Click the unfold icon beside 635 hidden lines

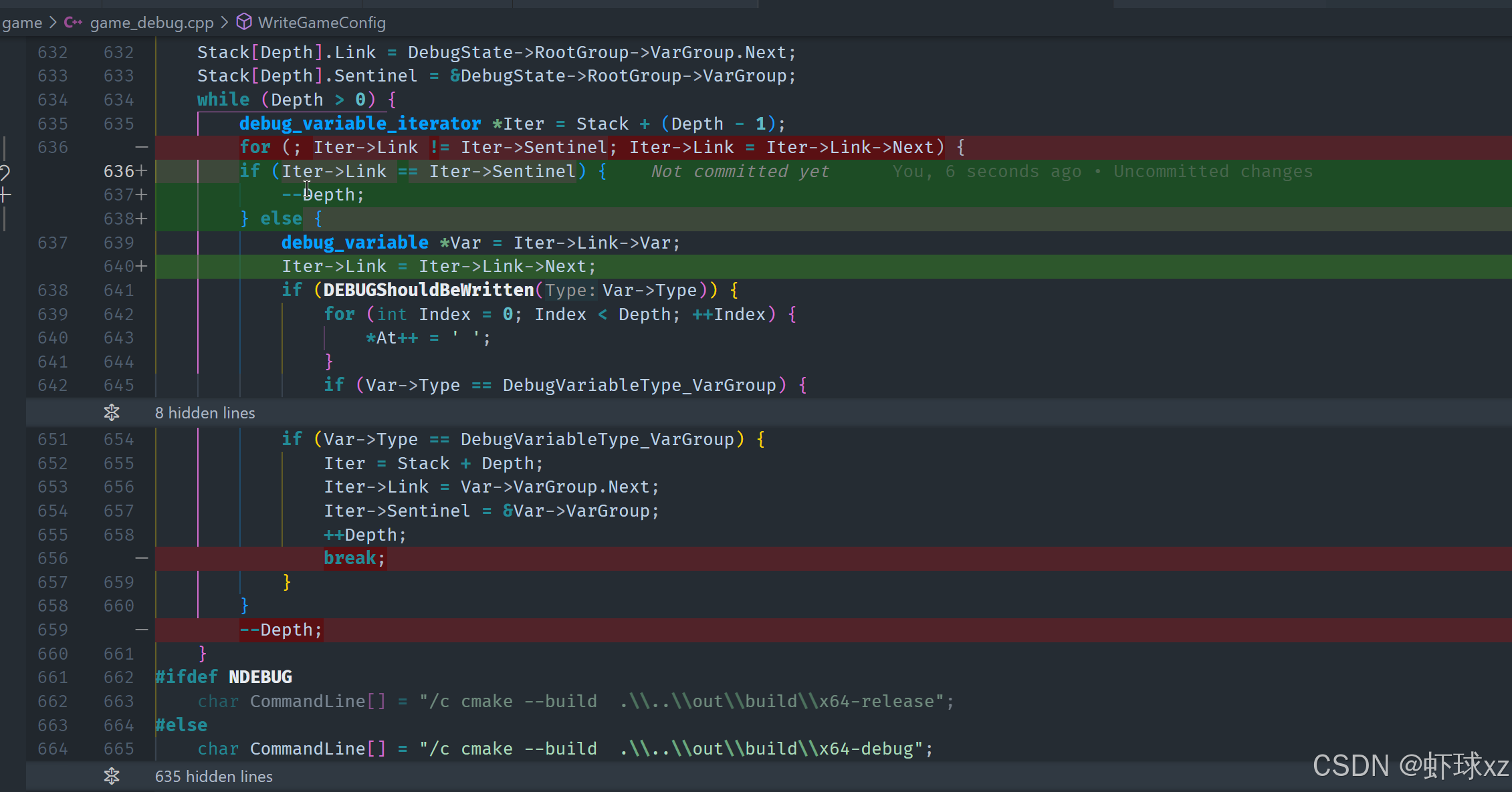pyautogui.click(x=112, y=777)
